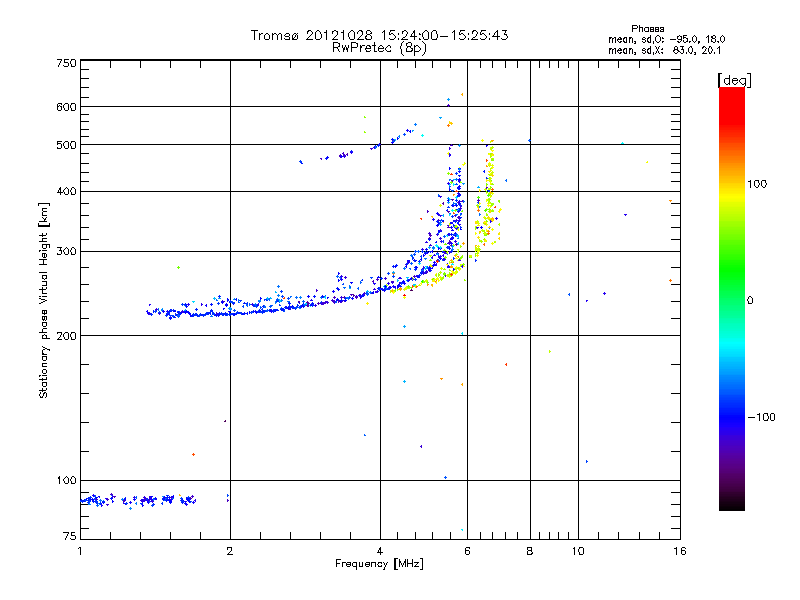Click the 'Frequency [MHz]' axis title

(379, 564)
